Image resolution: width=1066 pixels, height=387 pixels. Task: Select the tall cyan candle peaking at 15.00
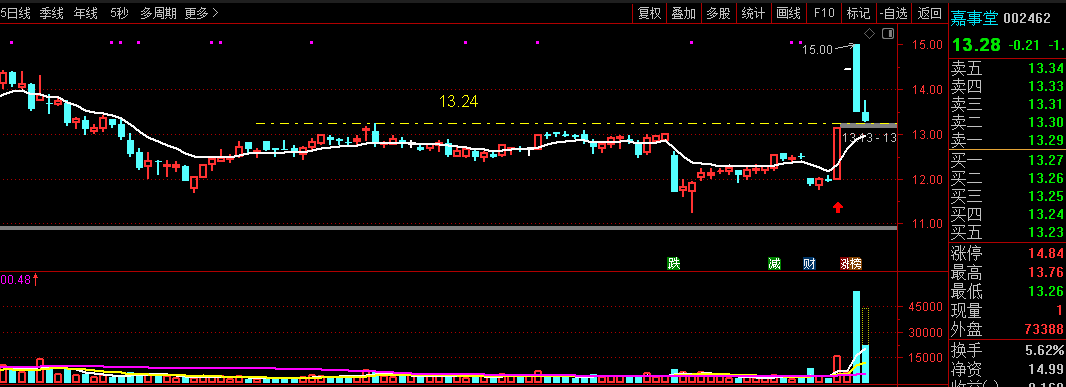pos(857,78)
